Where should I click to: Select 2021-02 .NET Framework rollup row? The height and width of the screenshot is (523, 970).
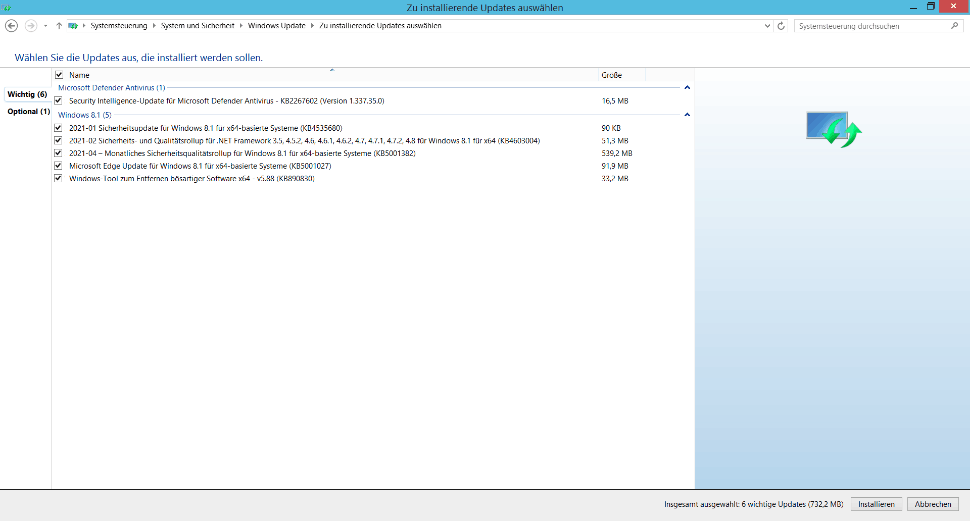click(304, 140)
